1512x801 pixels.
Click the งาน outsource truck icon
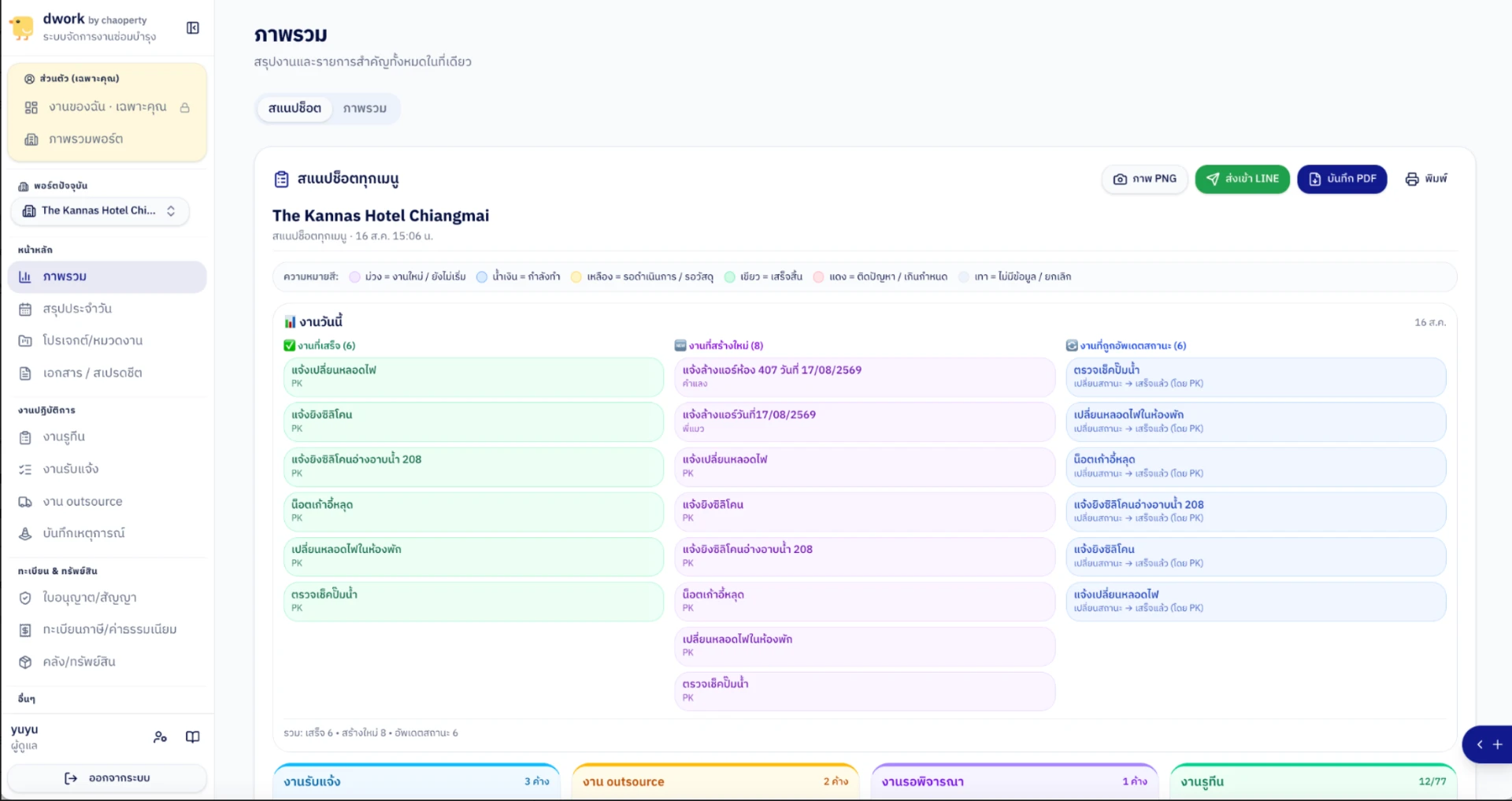25,502
